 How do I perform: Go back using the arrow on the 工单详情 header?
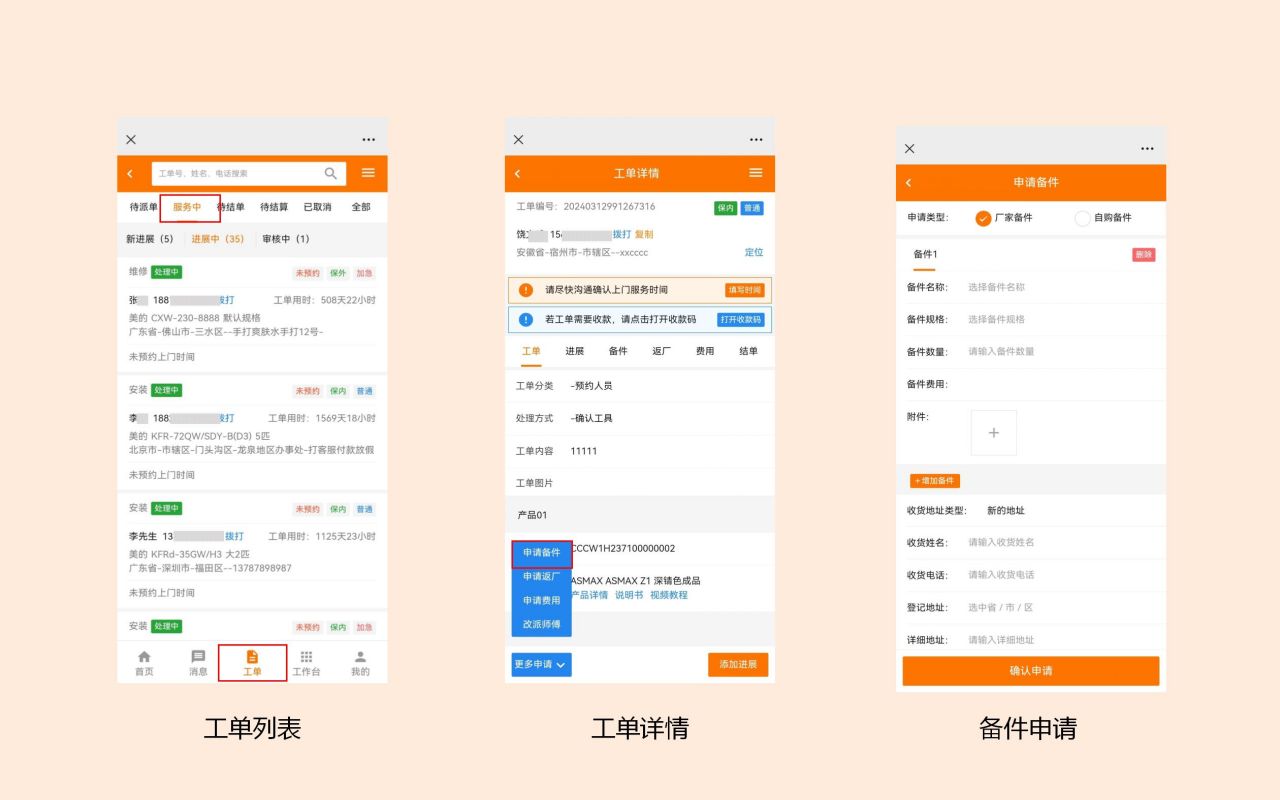[517, 174]
